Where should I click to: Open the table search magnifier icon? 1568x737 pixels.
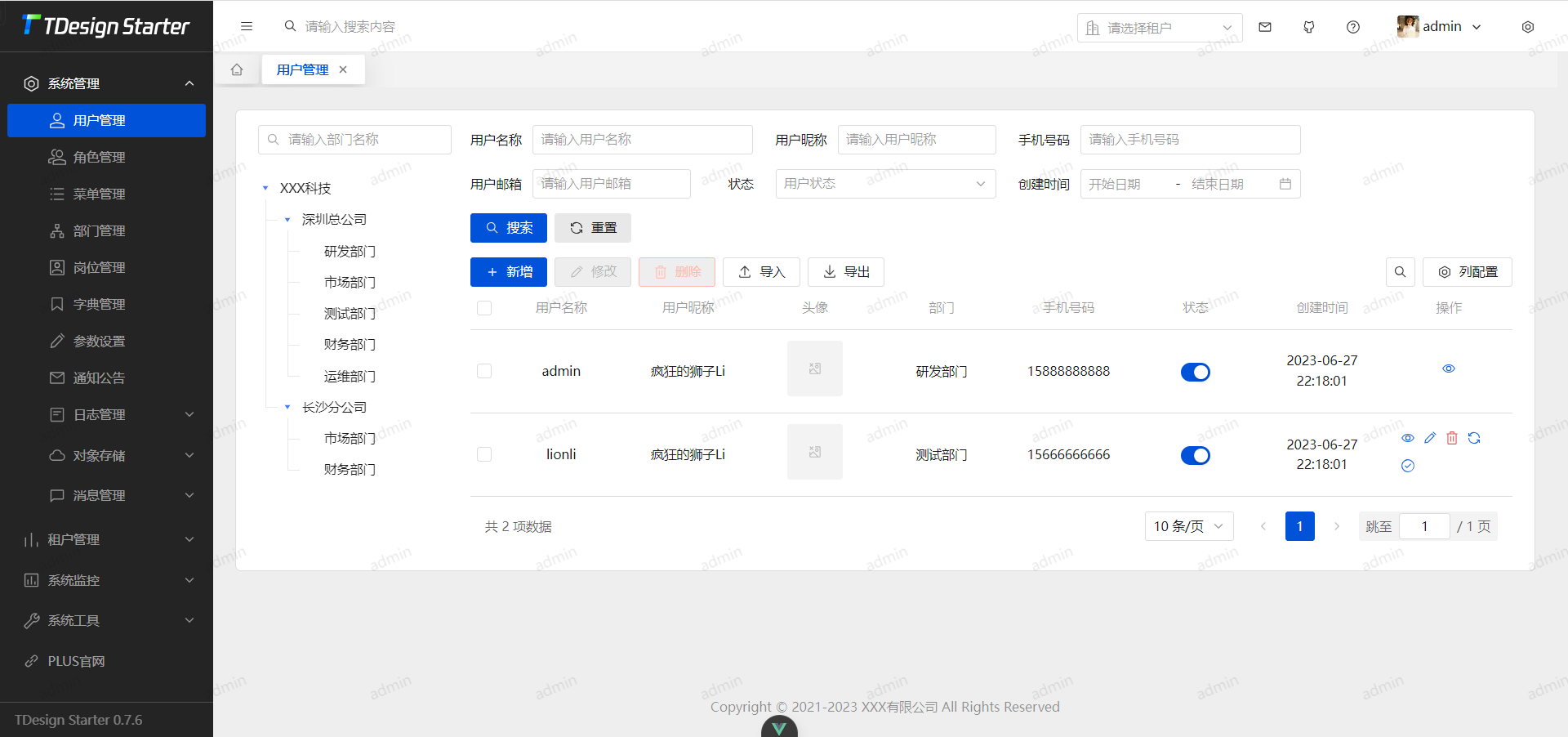click(x=1400, y=271)
